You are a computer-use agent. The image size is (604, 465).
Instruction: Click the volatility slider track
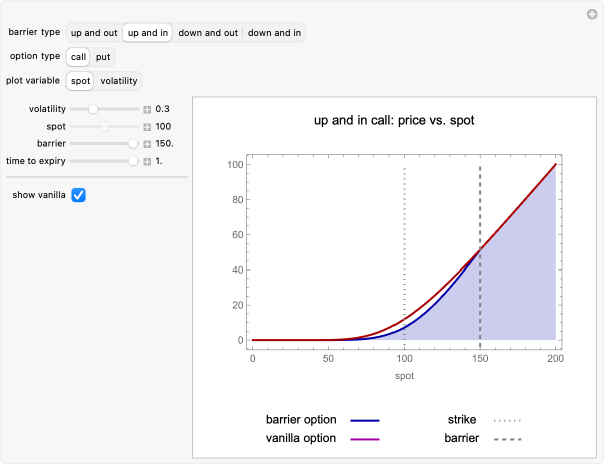[x=104, y=109]
